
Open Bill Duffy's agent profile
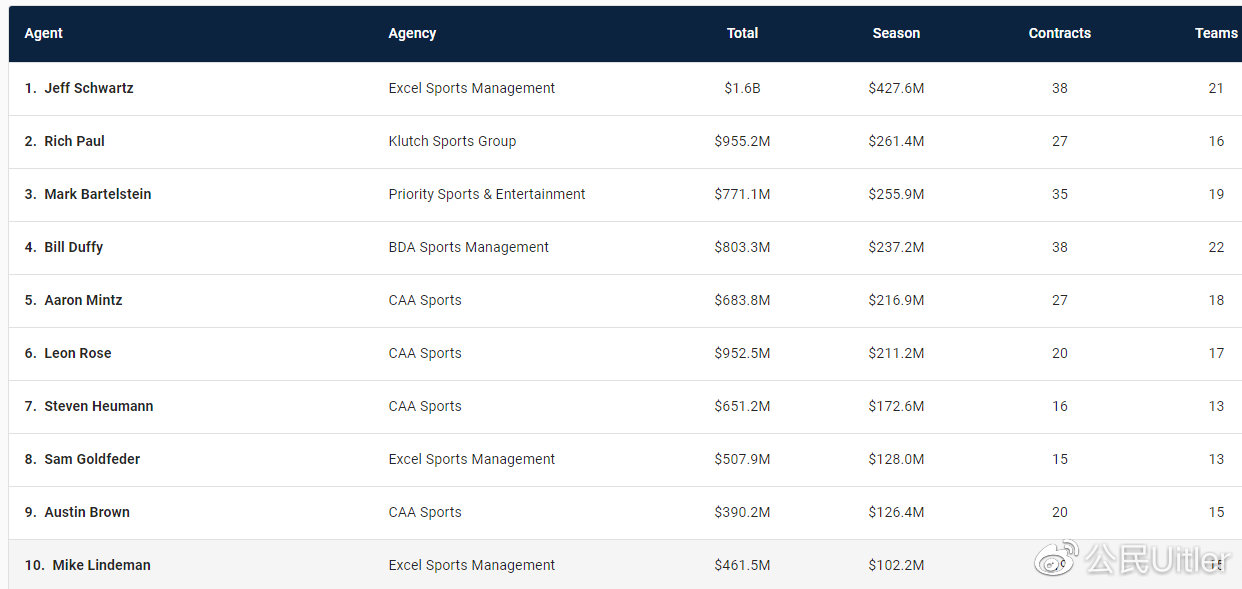pos(73,247)
